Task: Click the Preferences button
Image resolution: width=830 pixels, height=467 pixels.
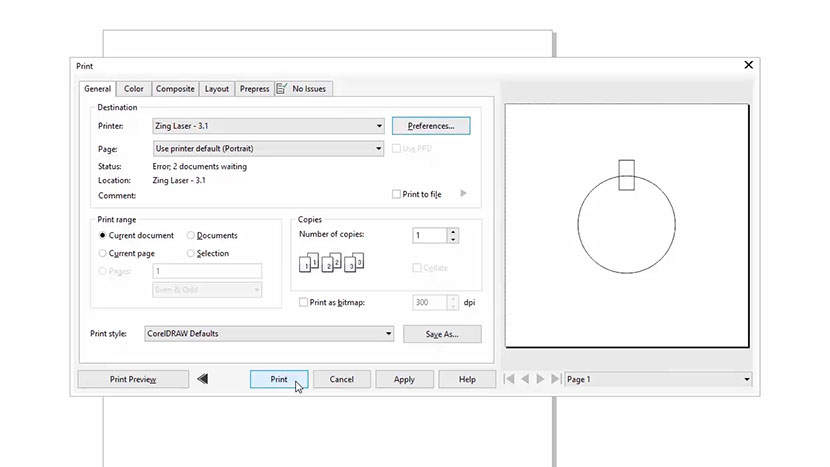Action: 431,126
